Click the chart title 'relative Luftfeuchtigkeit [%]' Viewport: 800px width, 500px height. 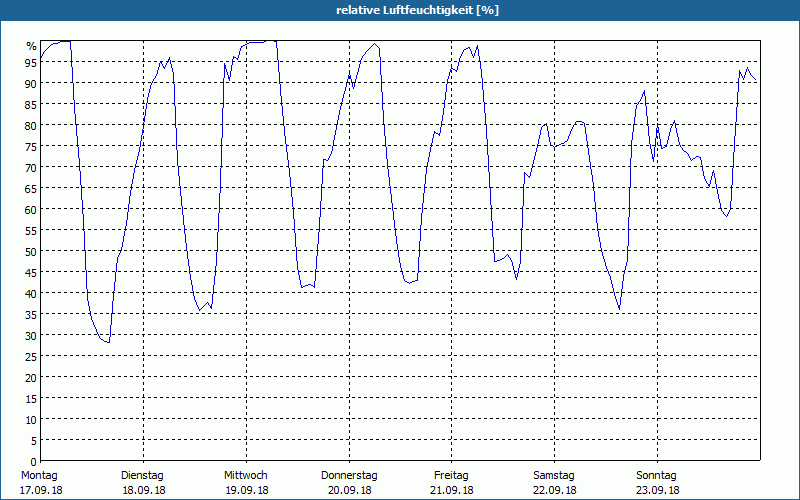click(417, 10)
